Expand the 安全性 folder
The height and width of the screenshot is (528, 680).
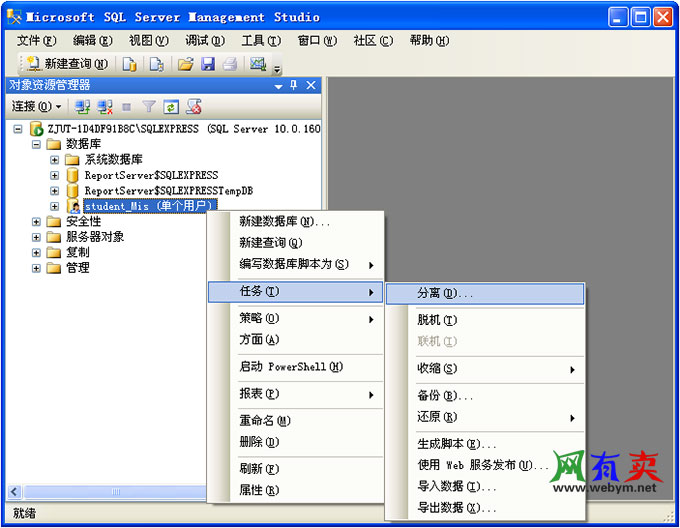pyautogui.click(x=36, y=222)
